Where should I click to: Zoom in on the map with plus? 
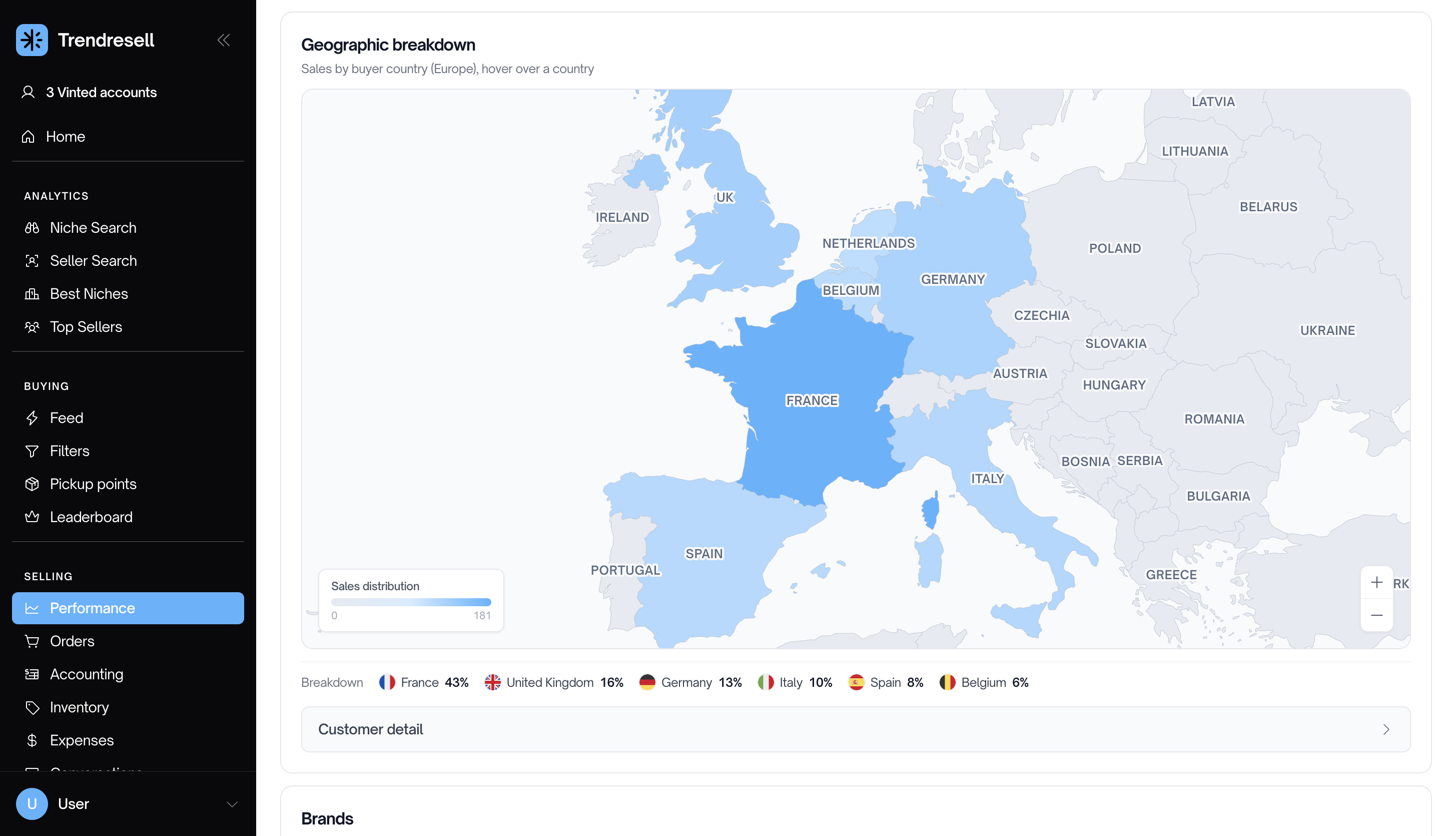point(1377,582)
